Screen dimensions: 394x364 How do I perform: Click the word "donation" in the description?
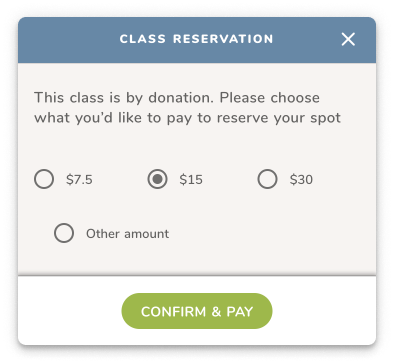[x=181, y=98]
